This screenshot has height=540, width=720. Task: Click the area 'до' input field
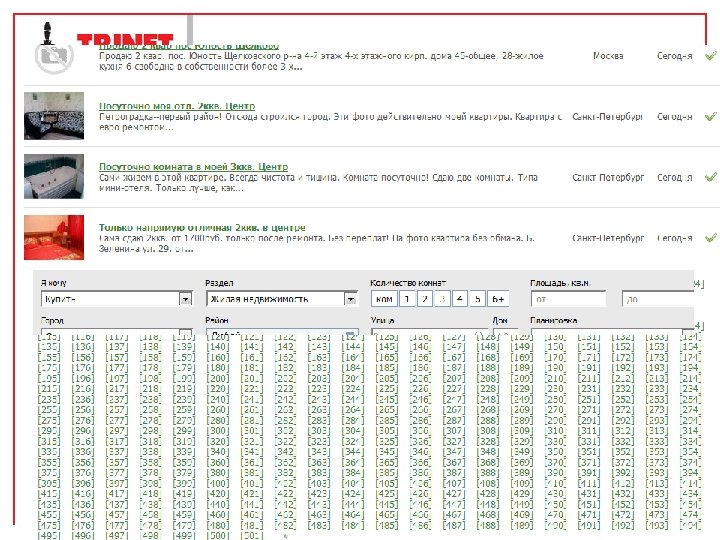tap(658, 299)
